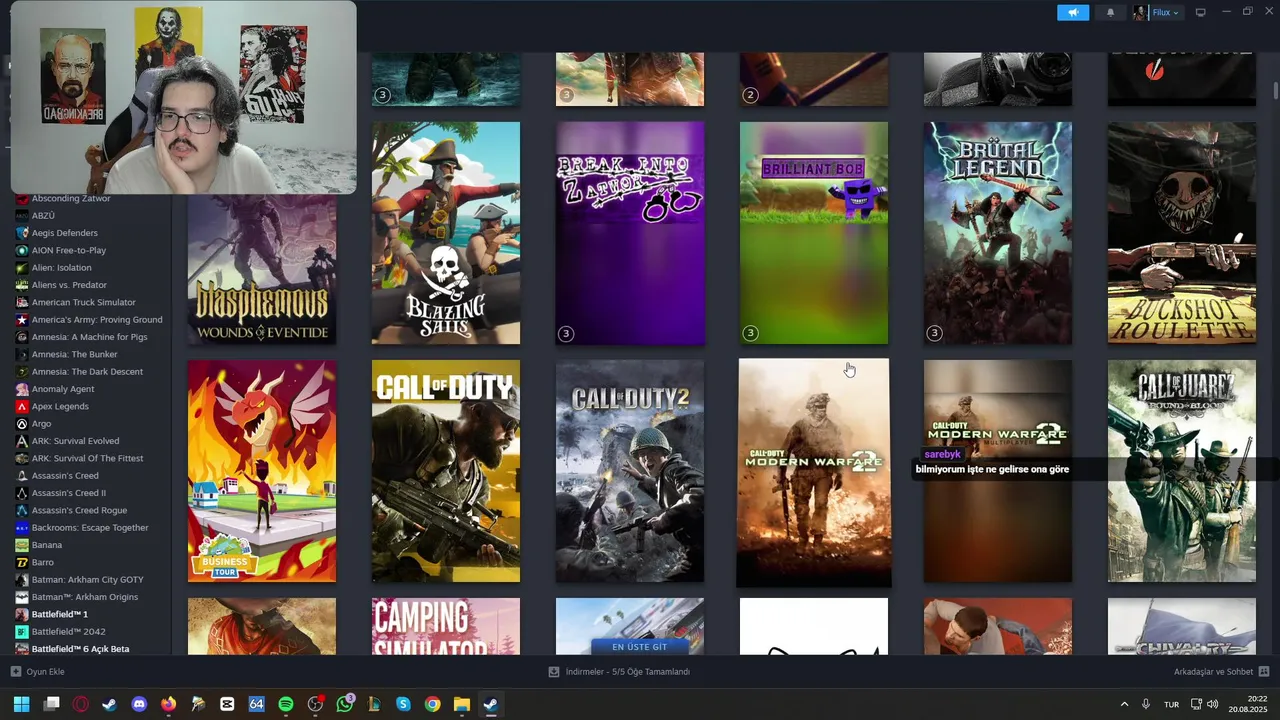
Task: Click the Apex Legends icon in sidebar
Action: [x=22, y=406]
